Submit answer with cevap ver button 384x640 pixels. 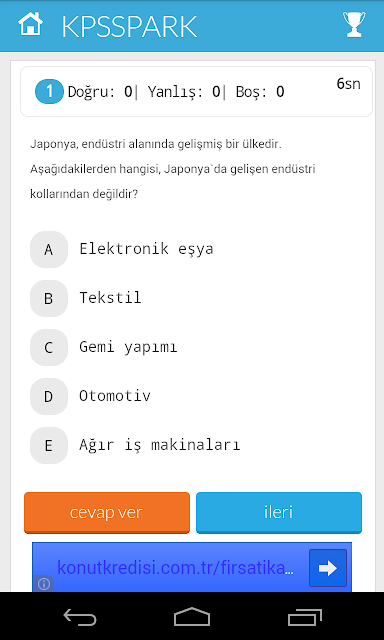pyautogui.click(x=107, y=513)
